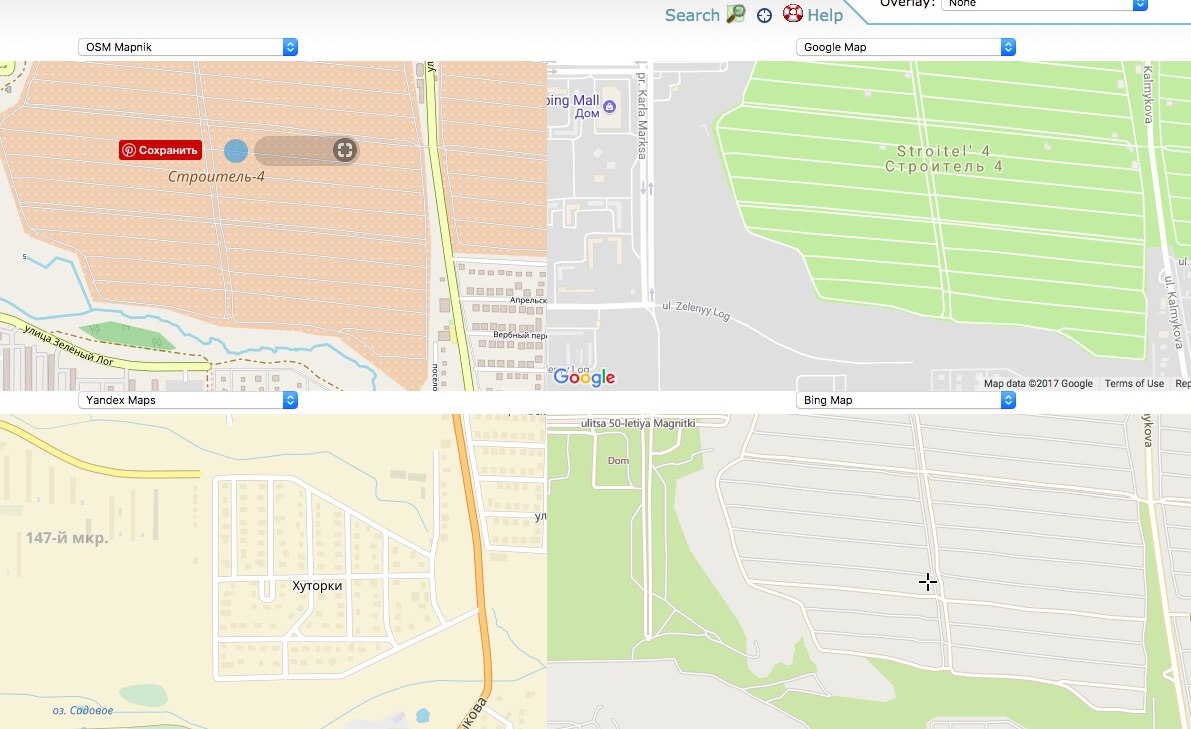Click the Search magnifier map icon
Screen dimensions: 1191x729
[x=735, y=14]
